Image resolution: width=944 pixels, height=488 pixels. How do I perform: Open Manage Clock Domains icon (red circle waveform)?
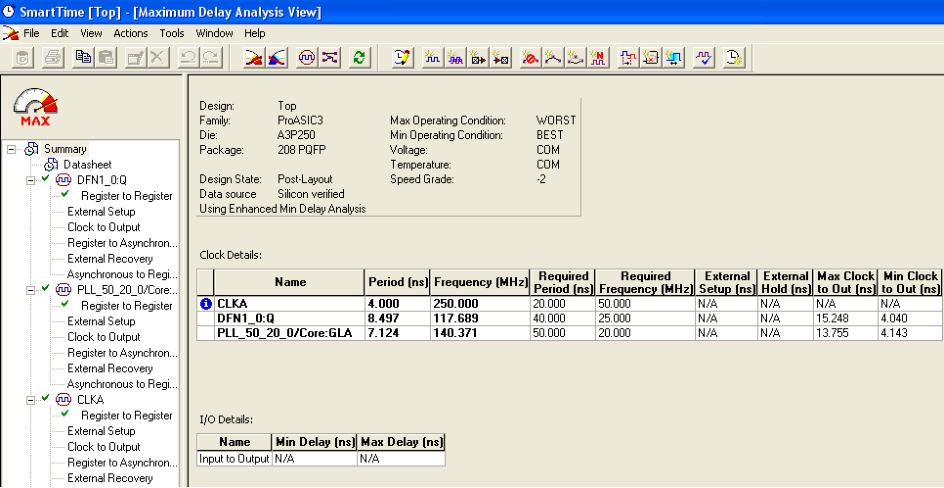tap(306, 58)
